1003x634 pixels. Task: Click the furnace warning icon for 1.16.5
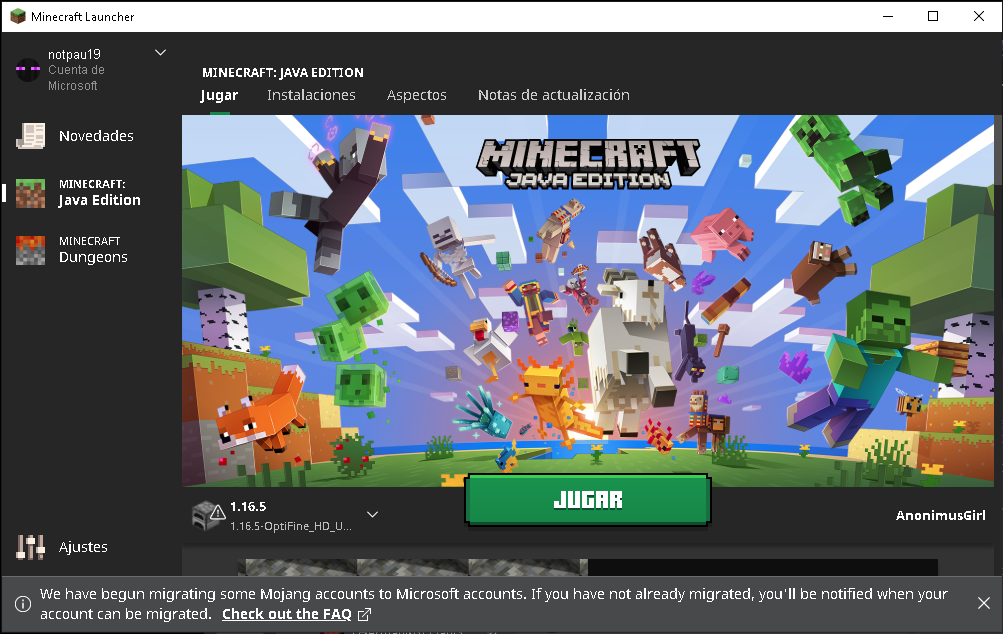point(209,516)
